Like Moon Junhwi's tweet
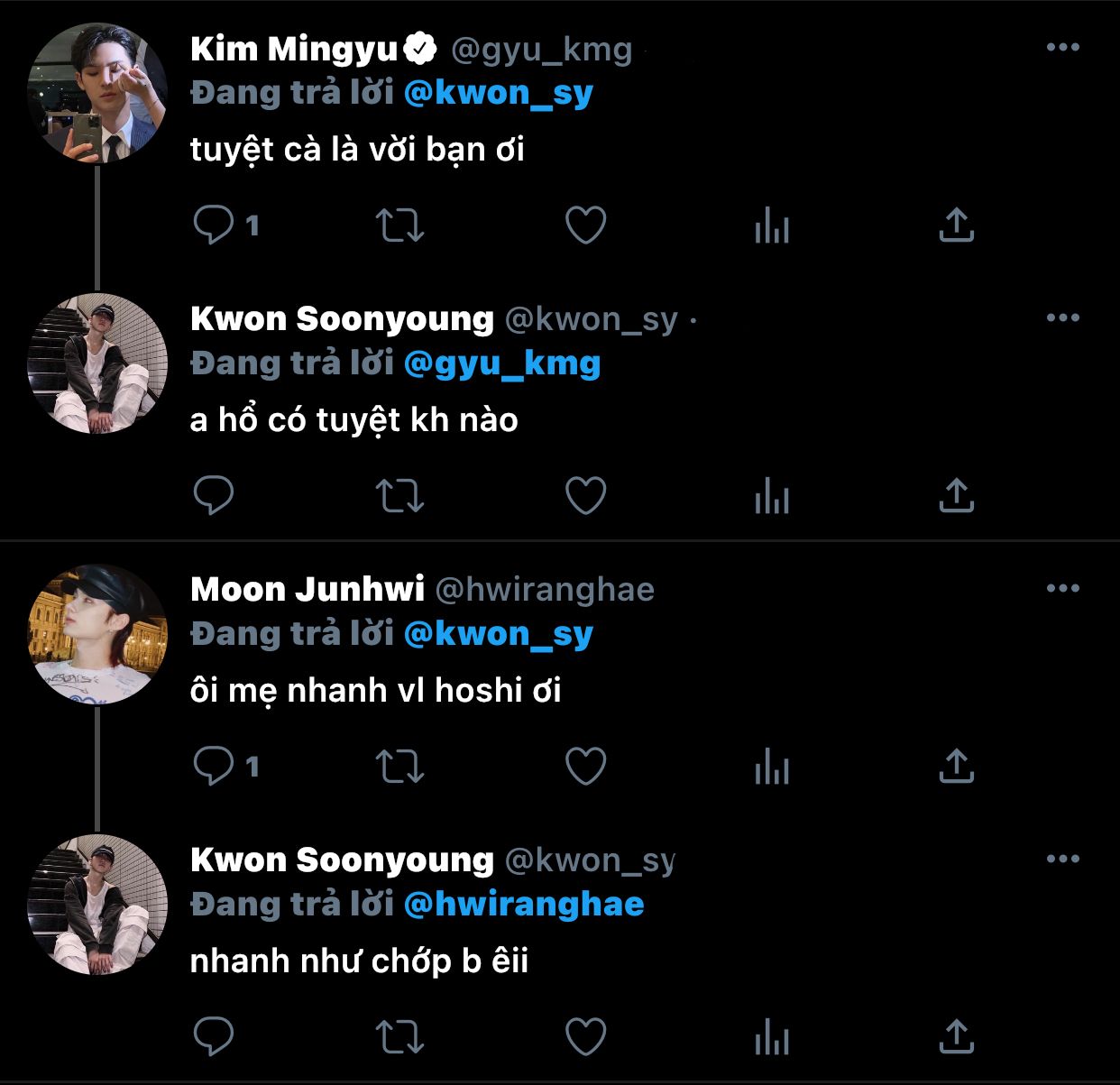The image size is (1120, 1085). 585,766
